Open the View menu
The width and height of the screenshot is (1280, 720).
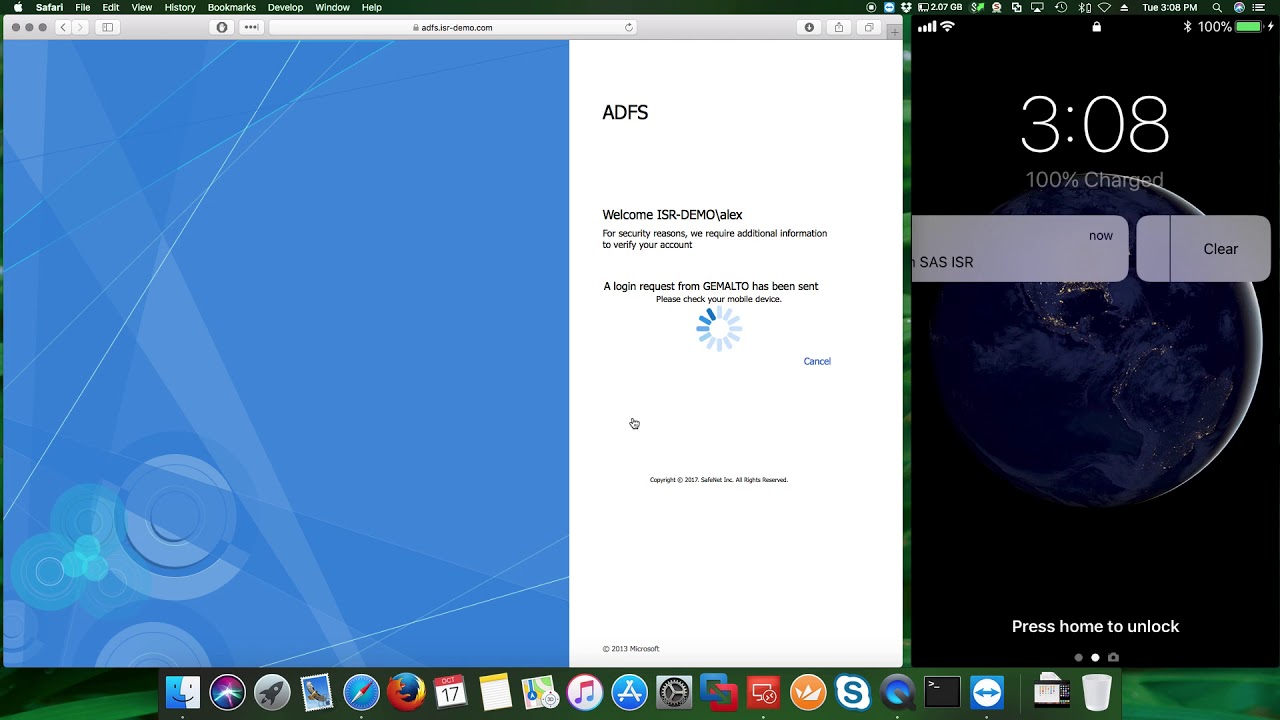click(x=142, y=7)
